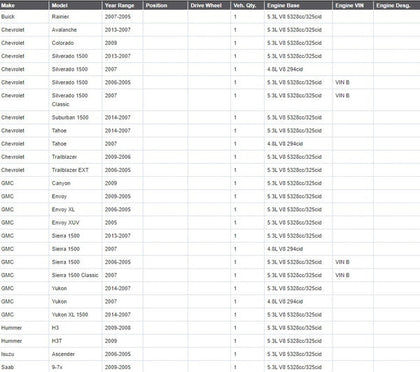Click the Engine VIN column header
The width and height of the screenshot is (420, 372).
pyautogui.click(x=353, y=5)
